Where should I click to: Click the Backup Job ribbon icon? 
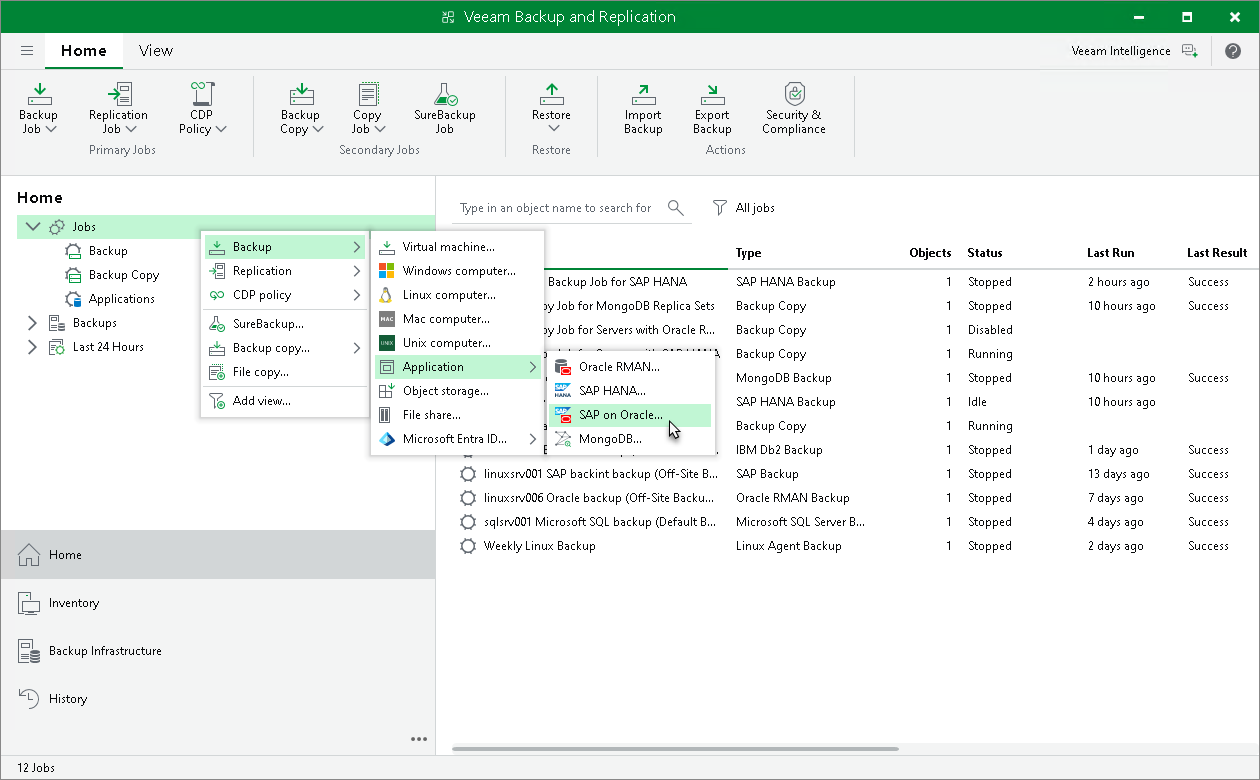coord(39,108)
